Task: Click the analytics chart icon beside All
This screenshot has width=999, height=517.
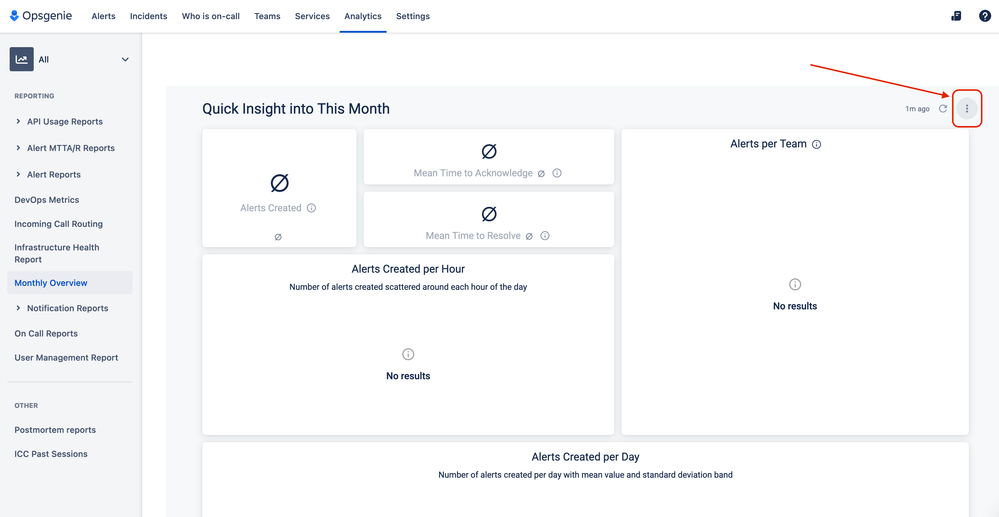Action: pyautogui.click(x=22, y=59)
